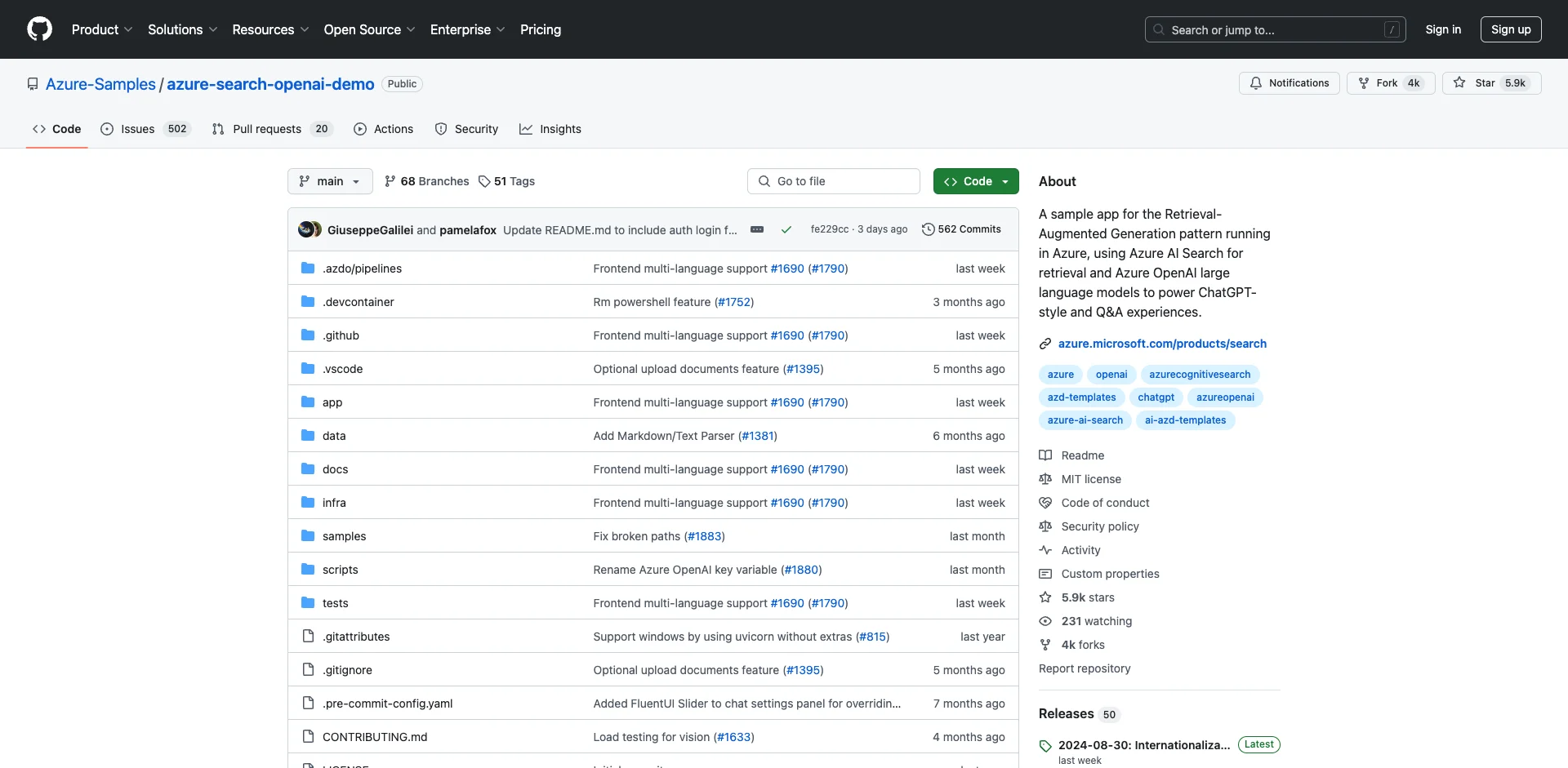Click Report repository link
The height and width of the screenshot is (768, 1568).
1085,668
